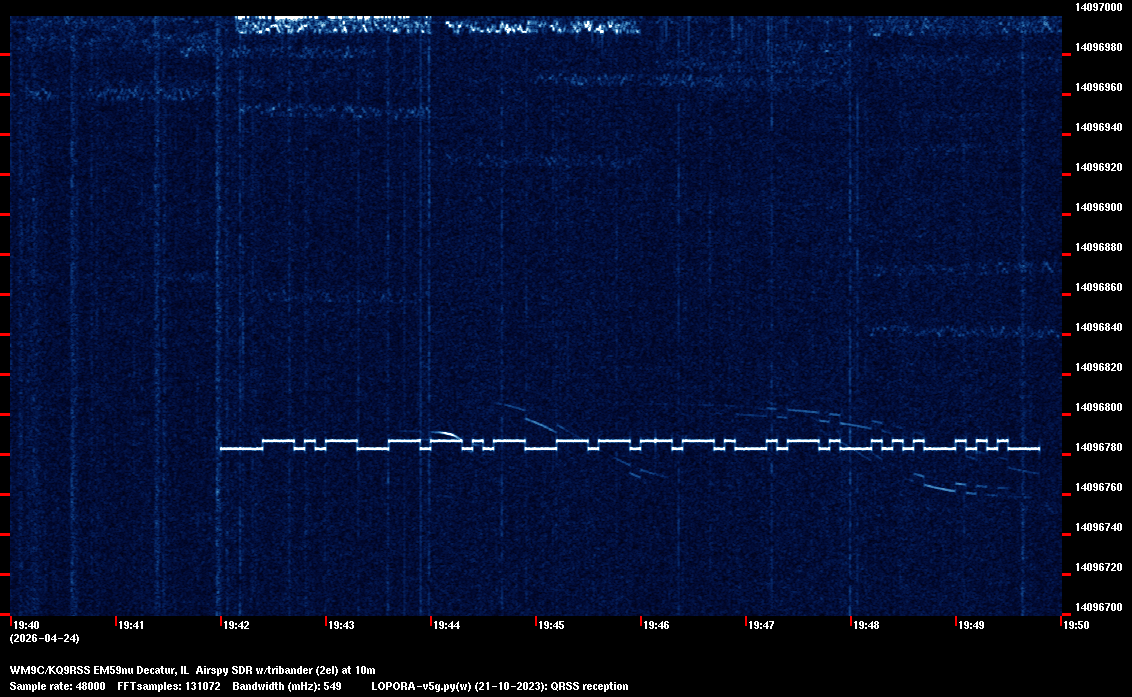Click the (2026-04-24) date label

click(44, 638)
